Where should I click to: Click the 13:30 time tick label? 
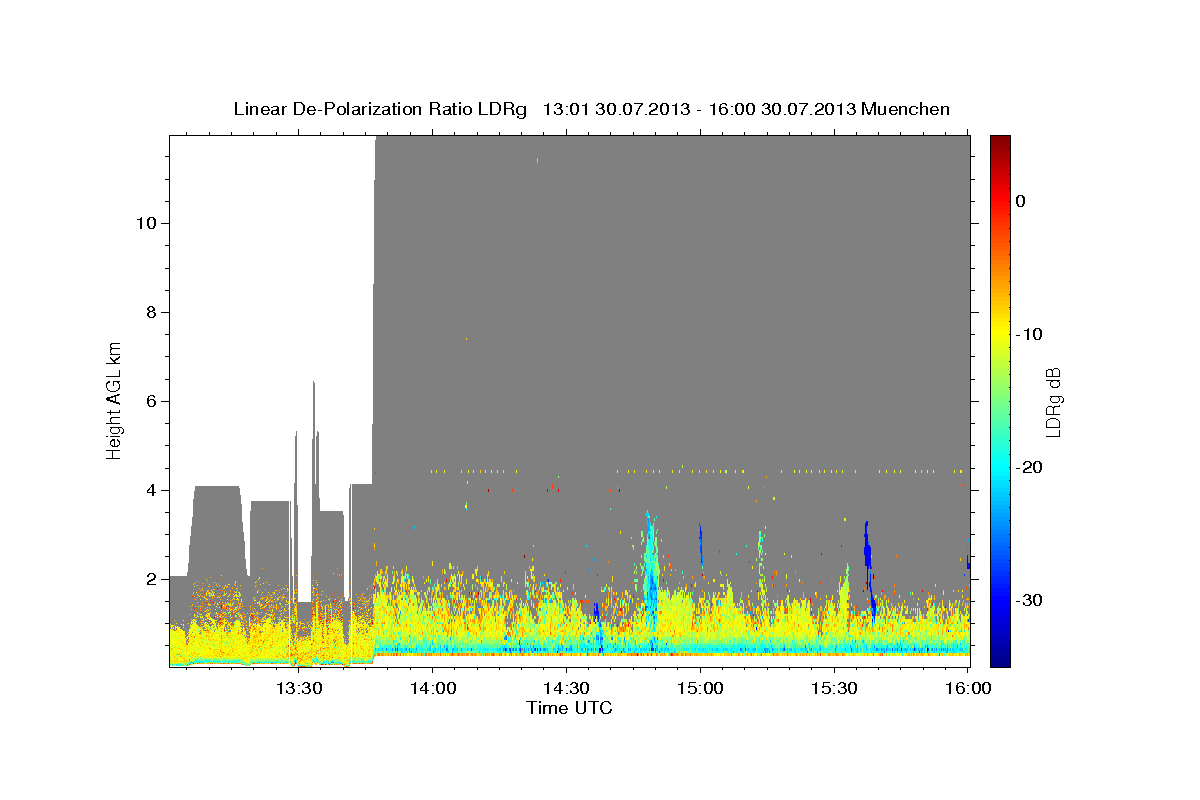pos(298,688)
